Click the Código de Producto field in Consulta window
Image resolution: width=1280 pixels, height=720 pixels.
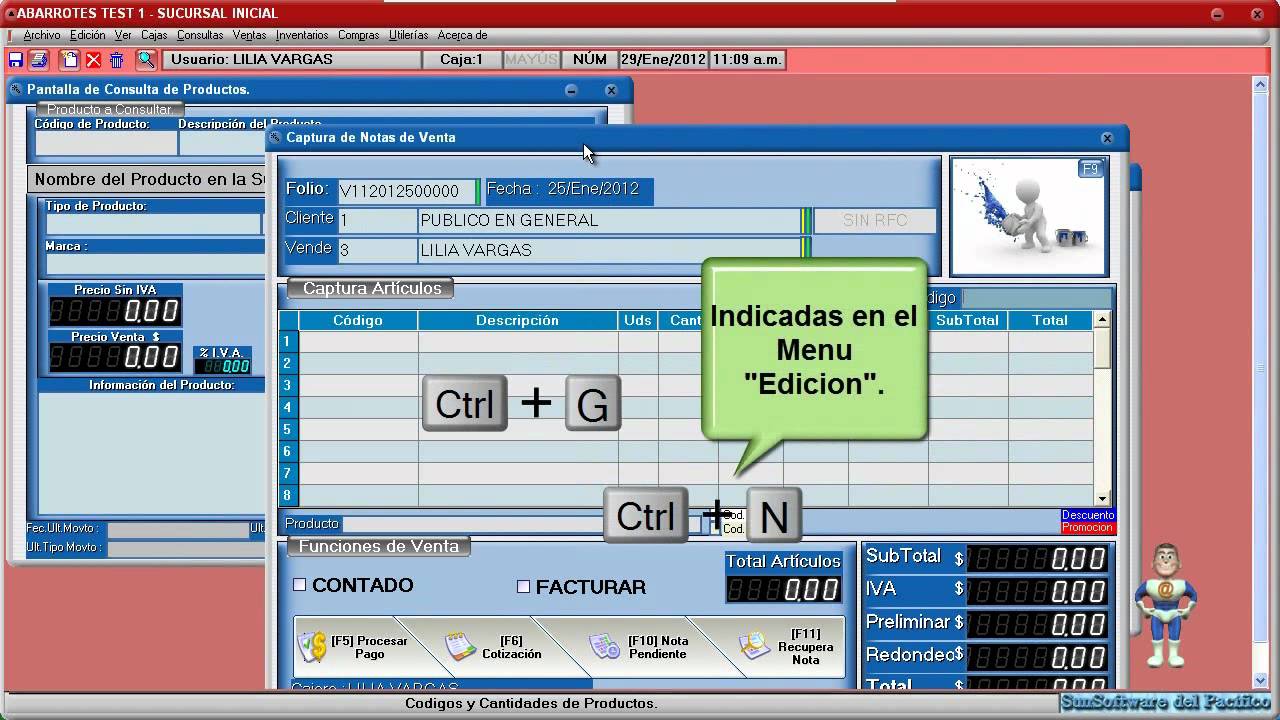(x=105, y=143)
